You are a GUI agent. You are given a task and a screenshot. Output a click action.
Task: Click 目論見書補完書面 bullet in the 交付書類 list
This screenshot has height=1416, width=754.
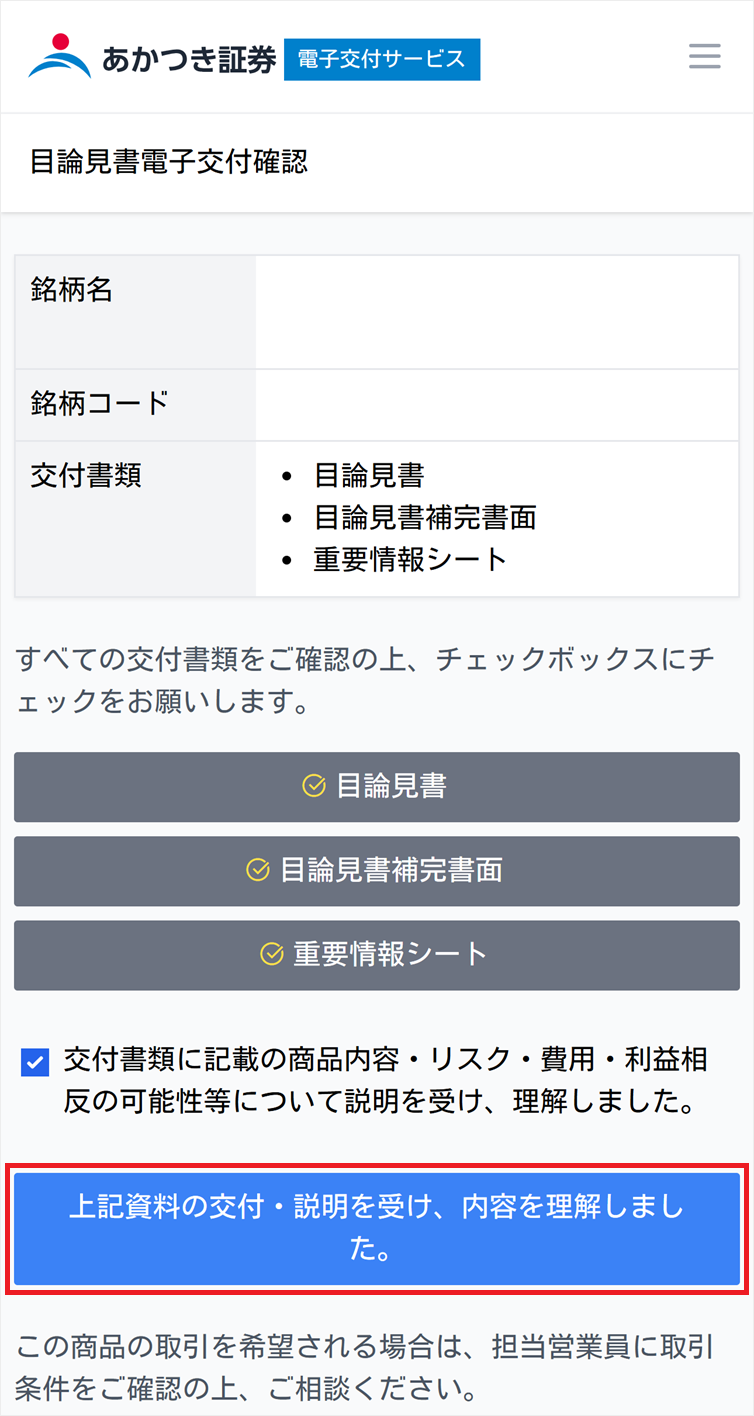click(424, 517)
